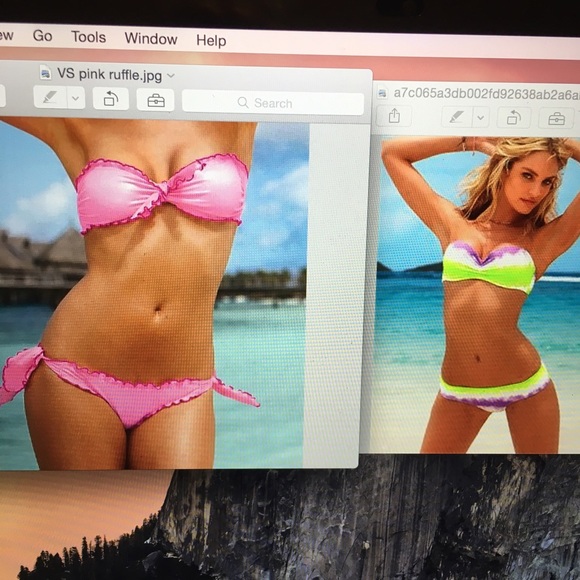This screenshot has height=580, width=580.
Task: Click the pink bikini image in front window
Action: tap(154, 294)
